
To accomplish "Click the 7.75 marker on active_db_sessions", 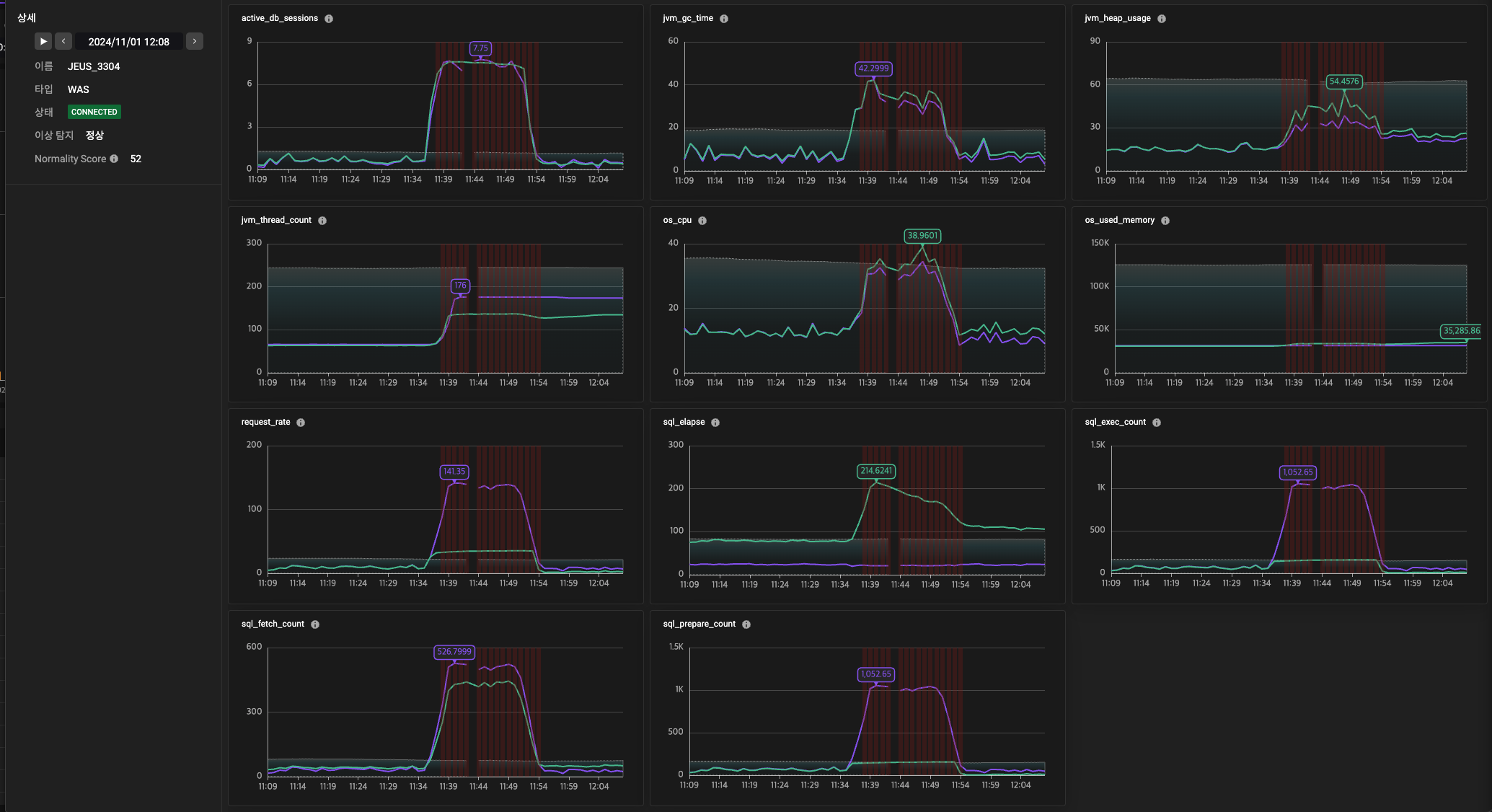I will pos(480,48).
